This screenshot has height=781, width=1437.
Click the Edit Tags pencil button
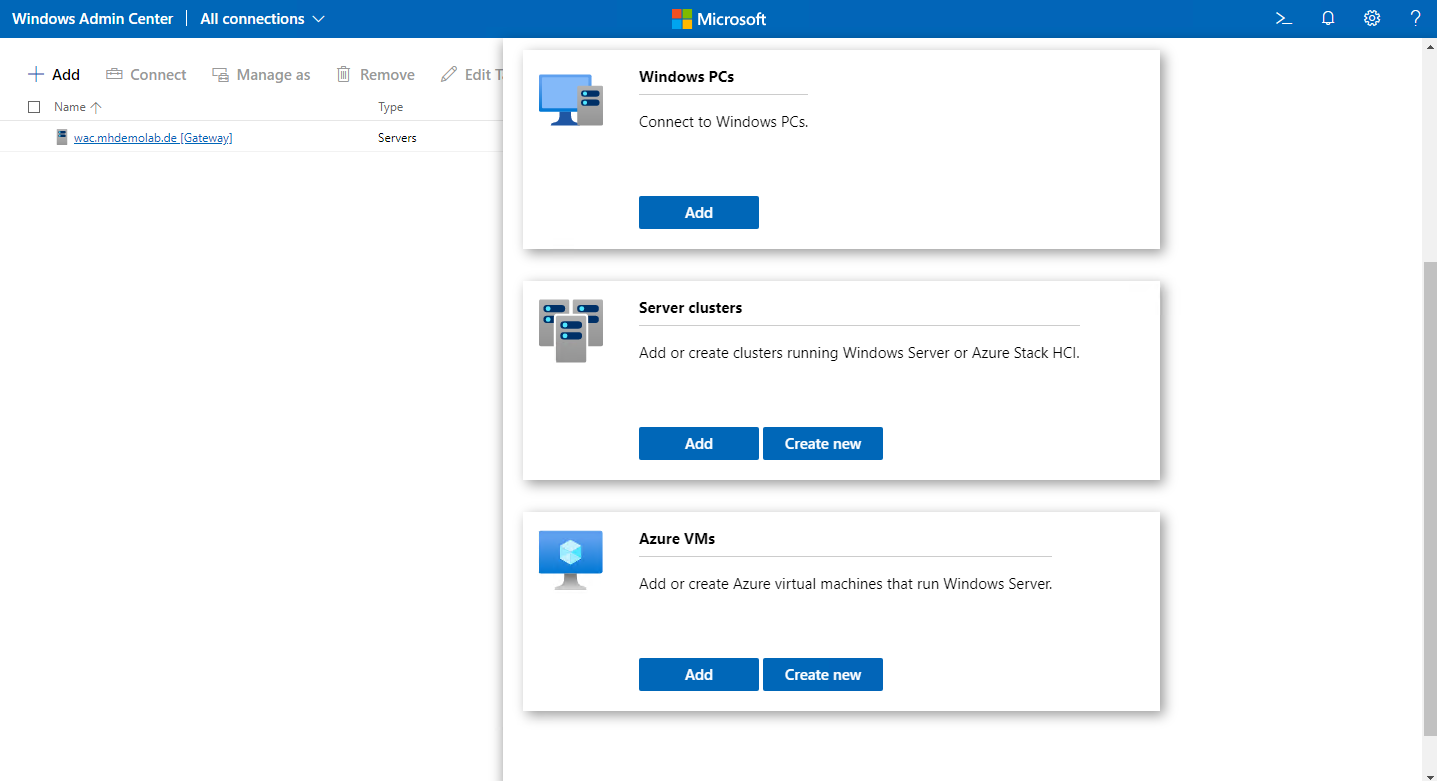click(x=471, y=74)
